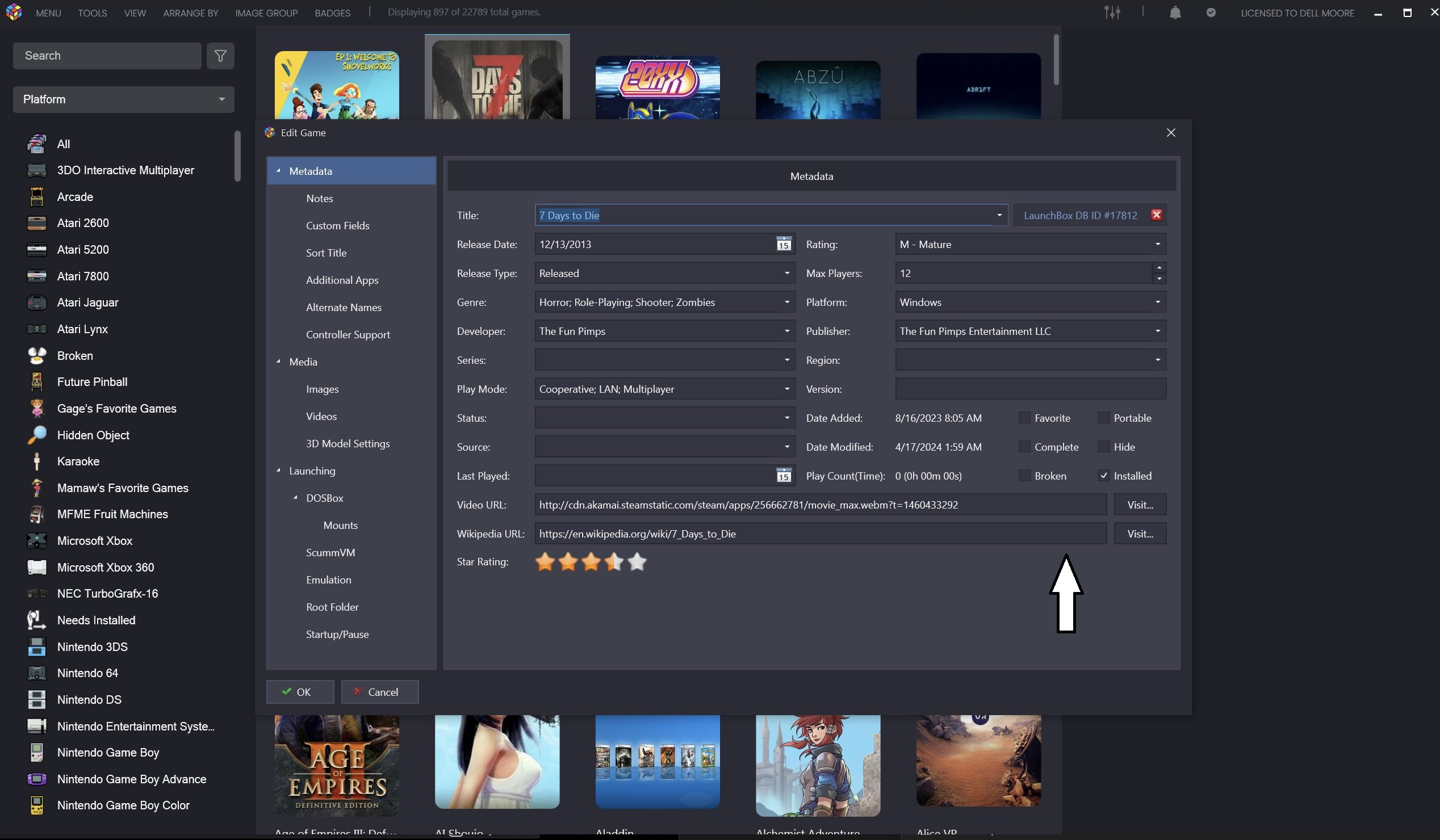The height and width of the screenshot is (840, 1440).
Task: Open the Startup/Pause settings page
Action: click(337, 634)
